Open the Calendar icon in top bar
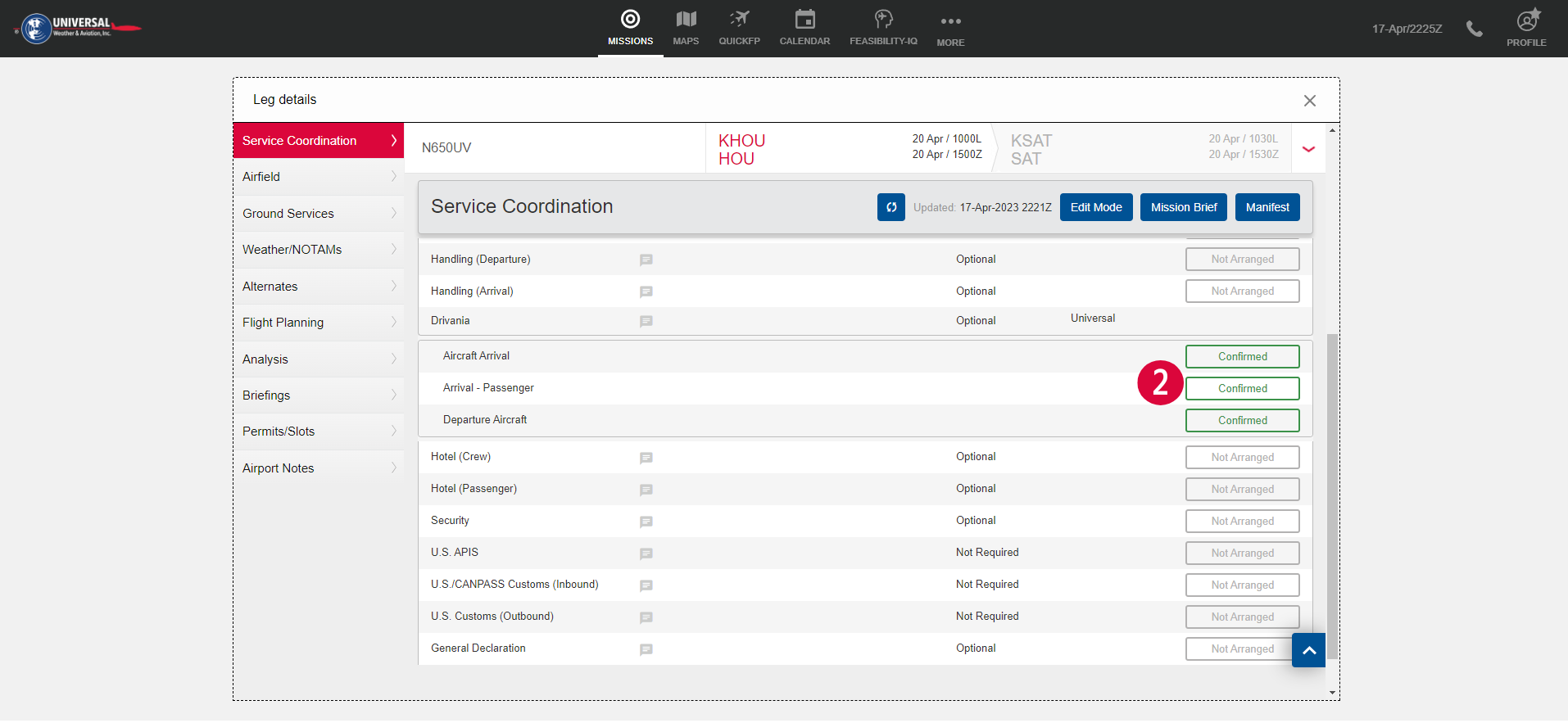Image resolution: width=1568 pixels, height=723 pixels. [804, 20]
